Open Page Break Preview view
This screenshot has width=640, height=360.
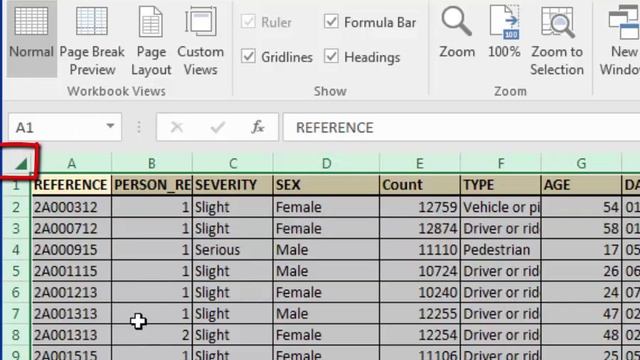pyautogui.click(x=92, y=39)
